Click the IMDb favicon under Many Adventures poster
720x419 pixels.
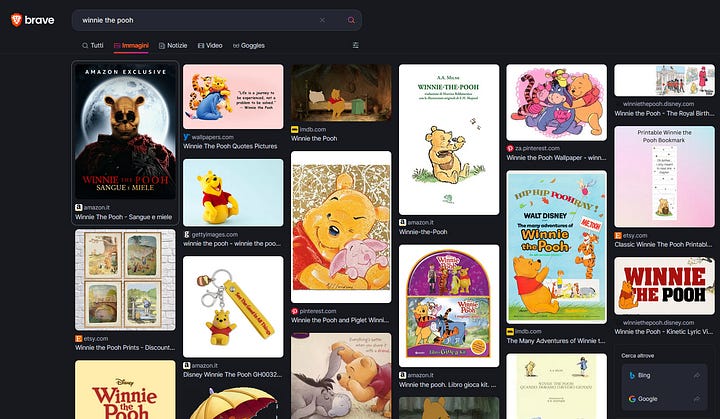[510, 332]
